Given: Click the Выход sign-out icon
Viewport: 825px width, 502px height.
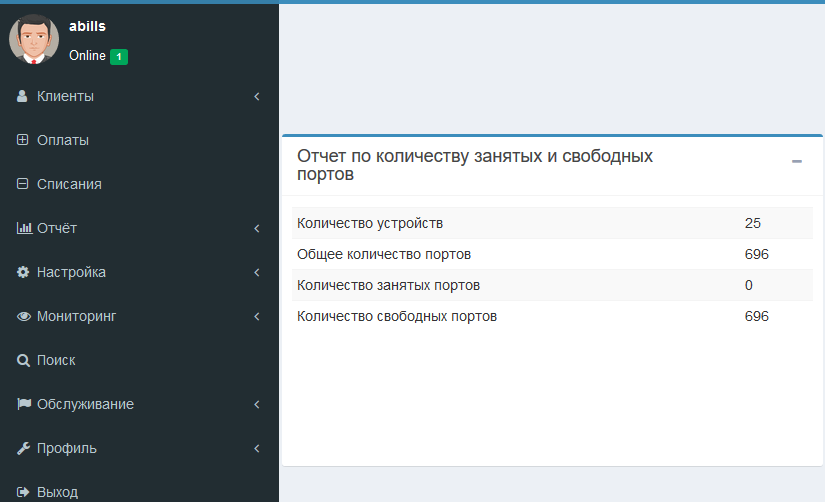Looking at the screenshot, I should pos(24,492).
